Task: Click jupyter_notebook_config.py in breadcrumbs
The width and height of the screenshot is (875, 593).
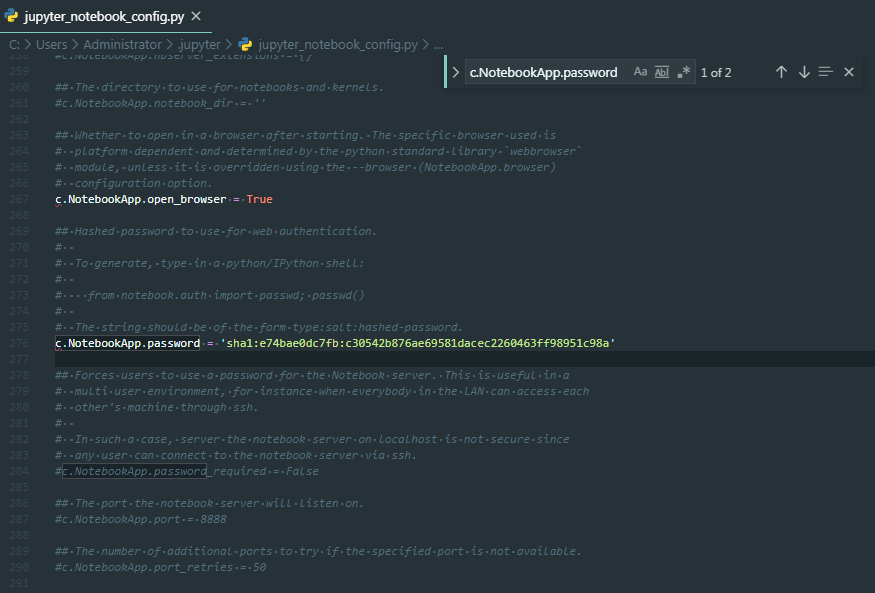Action: 338,45
